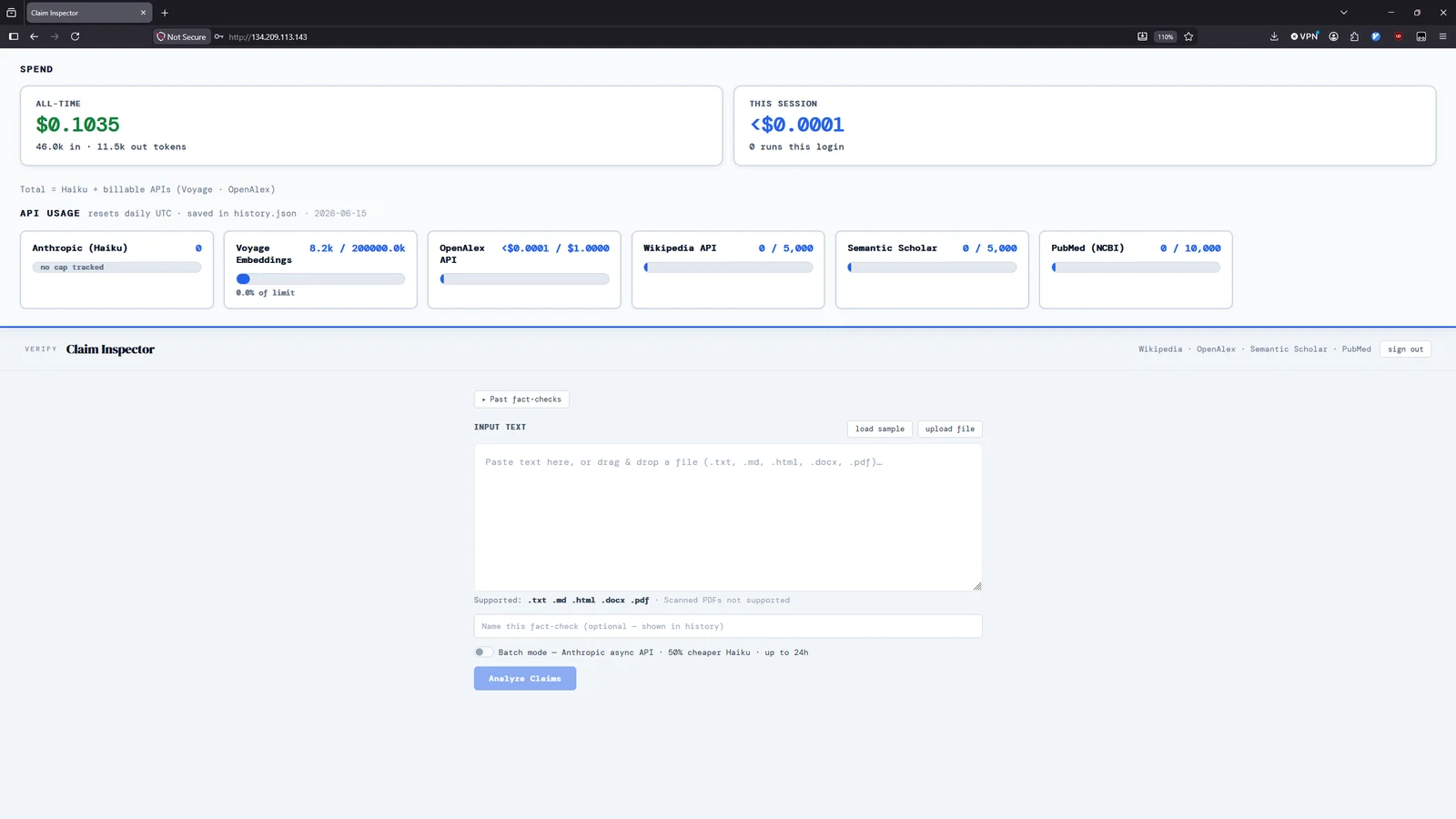1456x819 pixels.
Task: Click the Wikipedia API usage progress bar
Action: [728, 268]
